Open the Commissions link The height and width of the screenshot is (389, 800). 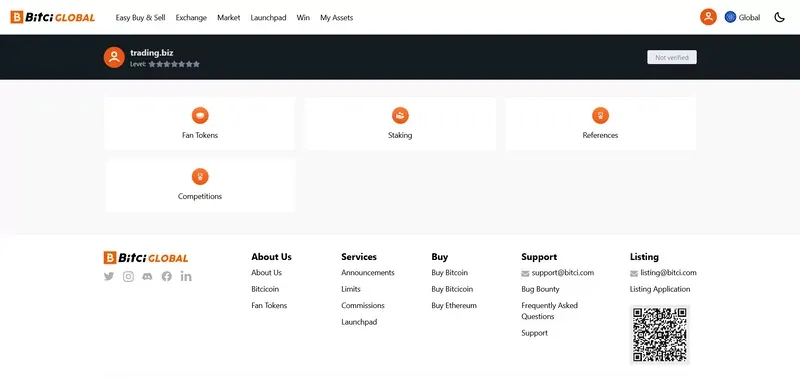pos(363,305)
